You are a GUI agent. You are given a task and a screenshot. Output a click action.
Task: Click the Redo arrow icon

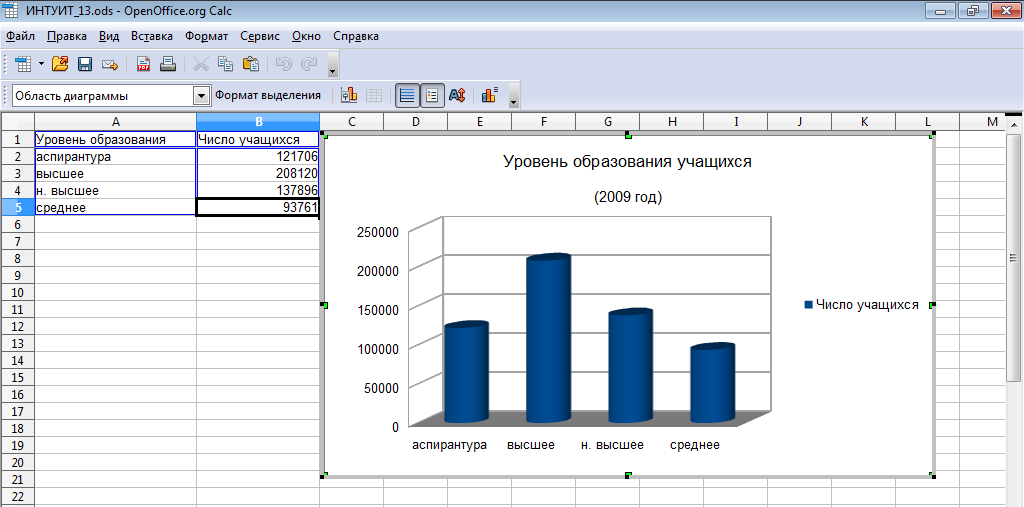point(308,63)
